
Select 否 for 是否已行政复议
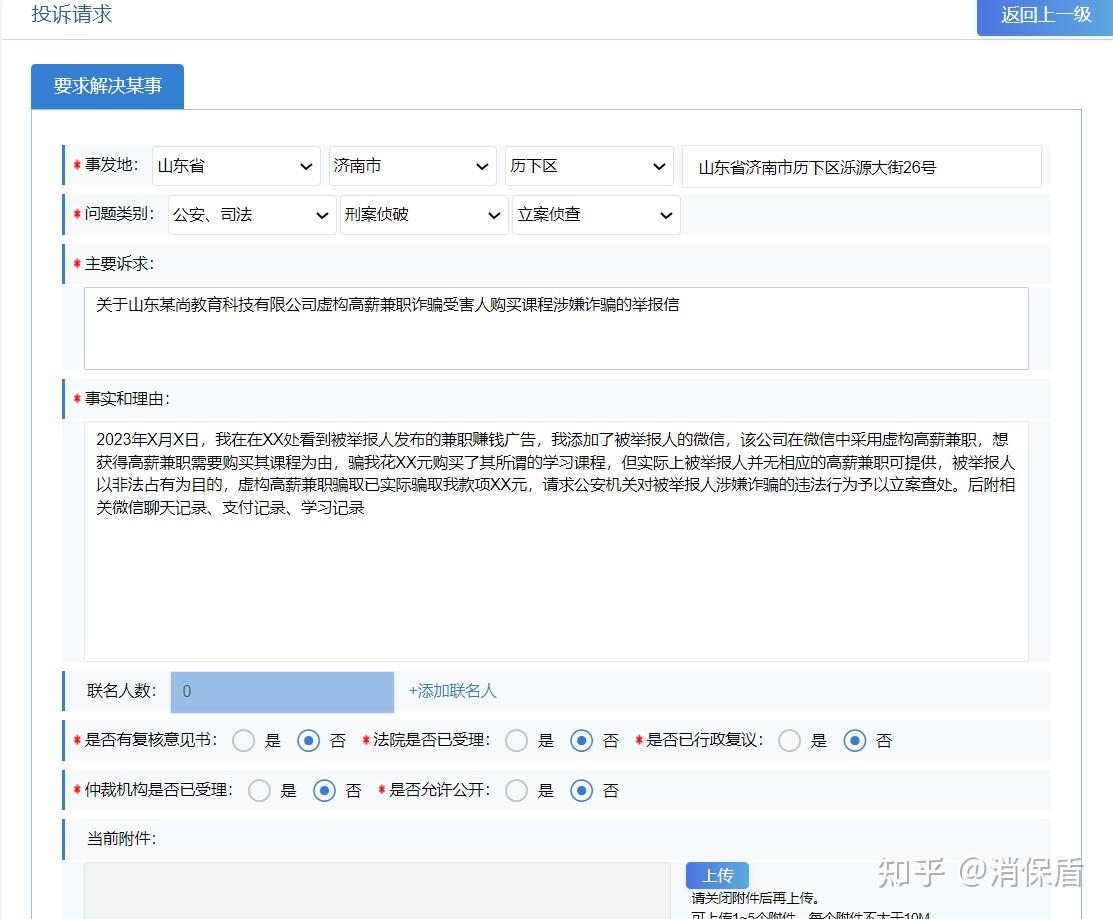coord(855,741)
